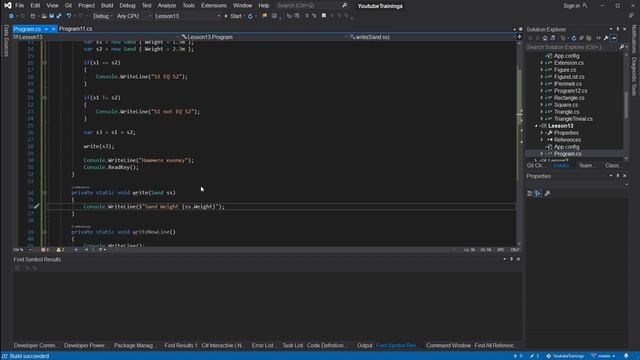Pin the Find Symbol Results panel

coord(511,259)
